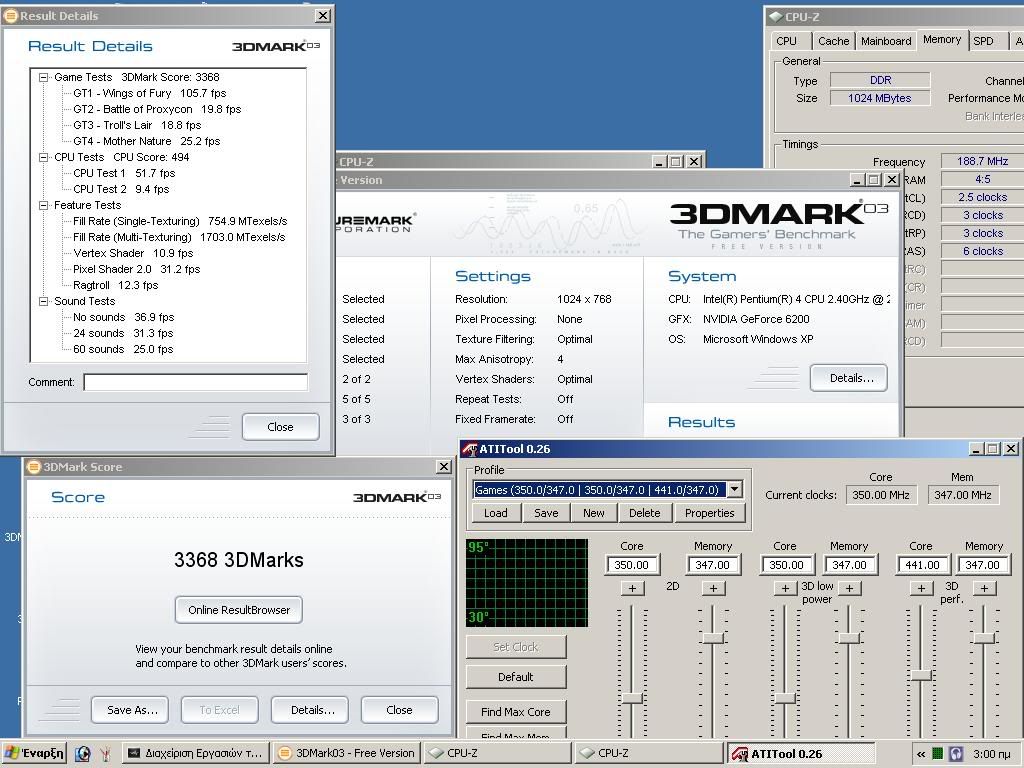Close the Result Details dialog with Close button
Image resolution: width=1024 pixels, height=768 pixels.
tap(280, 426)
